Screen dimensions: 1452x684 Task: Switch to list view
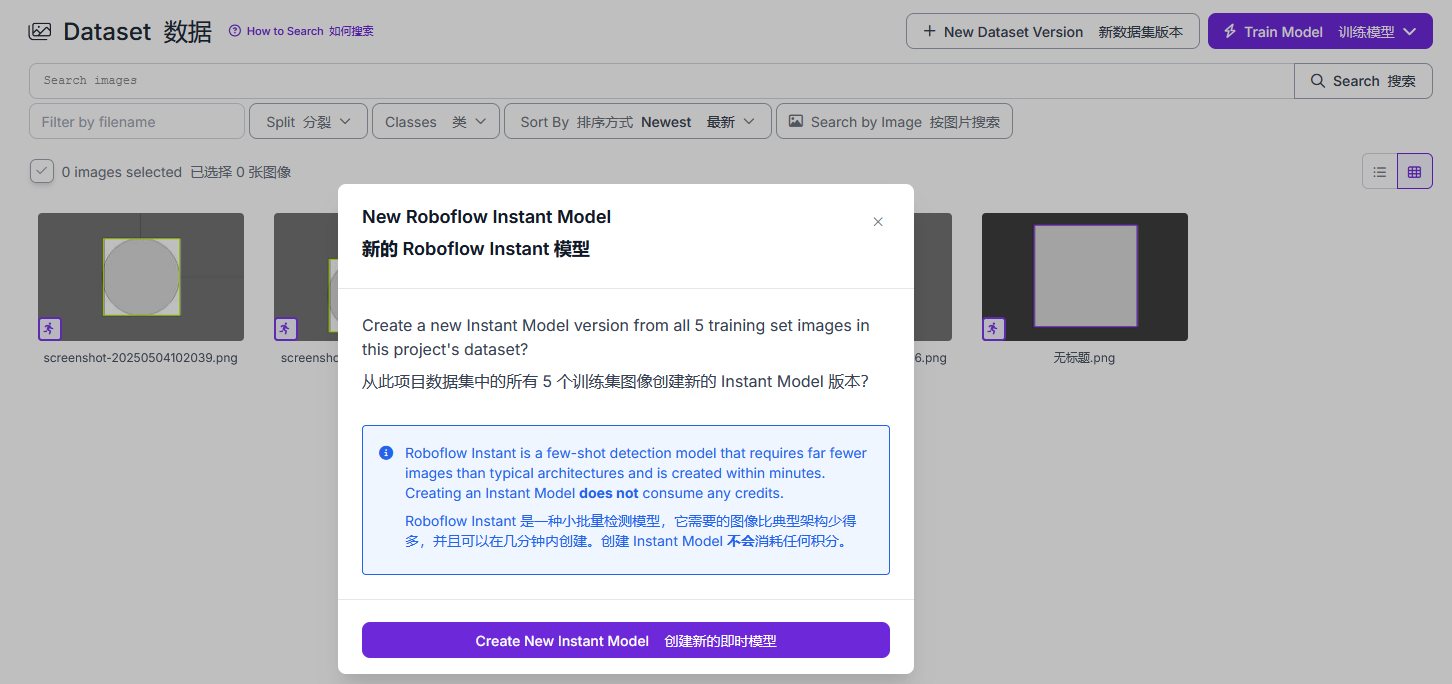1380,171
